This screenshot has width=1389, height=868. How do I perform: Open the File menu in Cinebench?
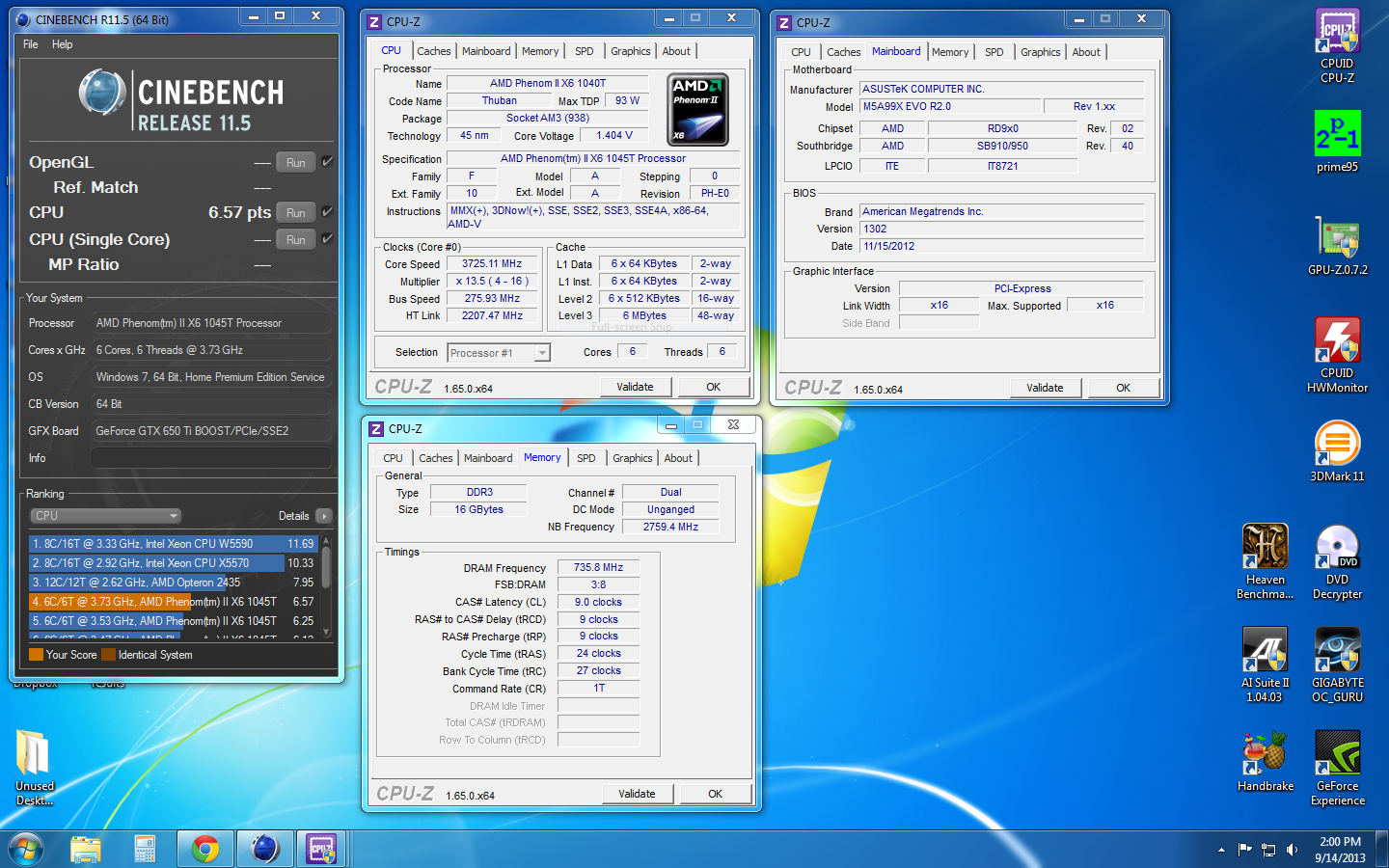31,44
